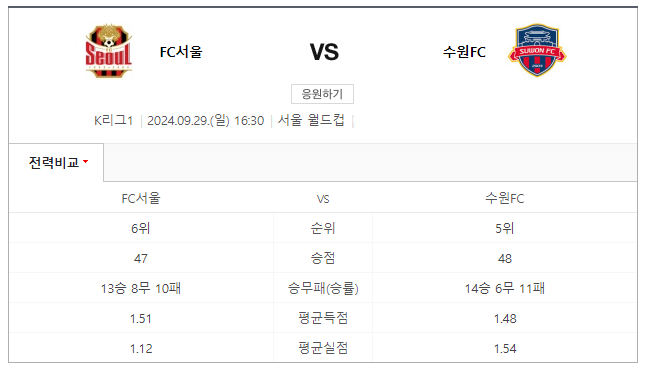The height and width of the screenshot is (368, 646).
Task: Click FC Seoul's record 13승 8무 10패
Action: tap(141, 288)
